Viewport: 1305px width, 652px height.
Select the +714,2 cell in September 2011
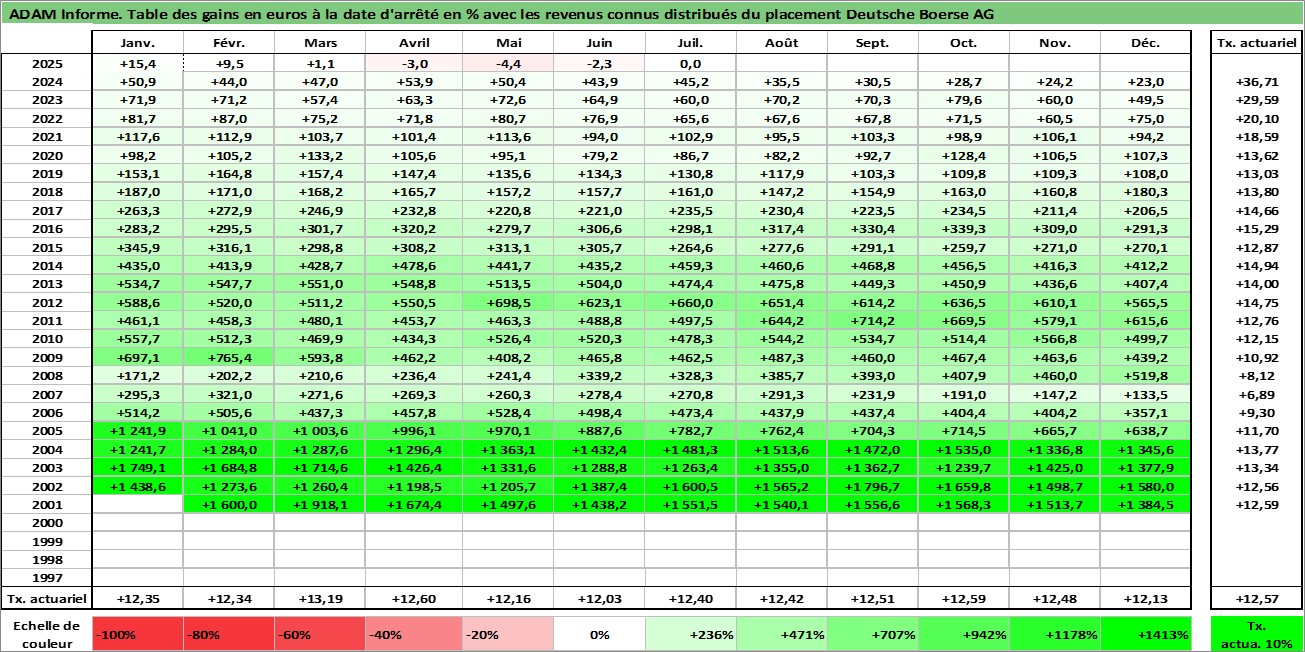873,320
